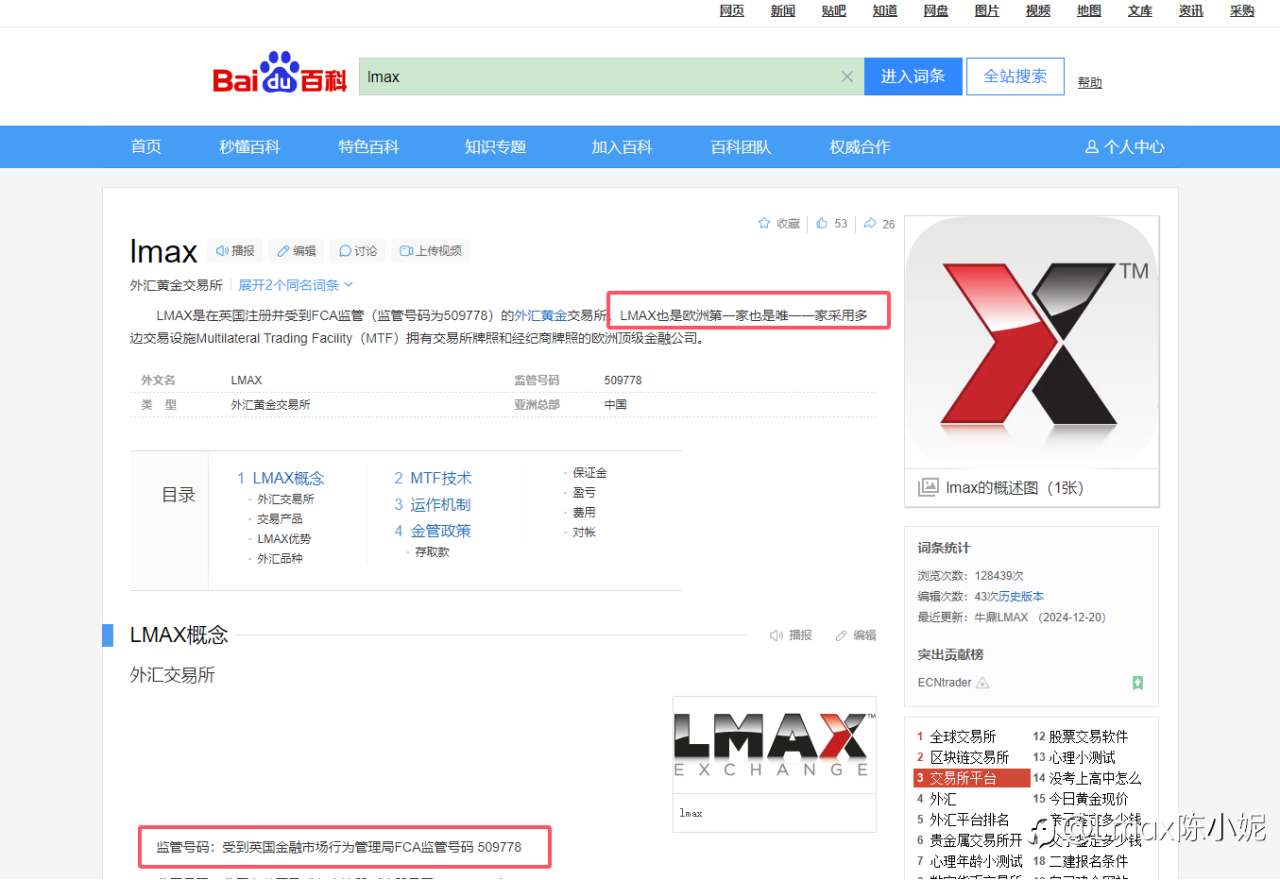Click the 贴吧 top link
Image resolution: width=1280 pixels, height=880 pixels.
coord(834,11)
